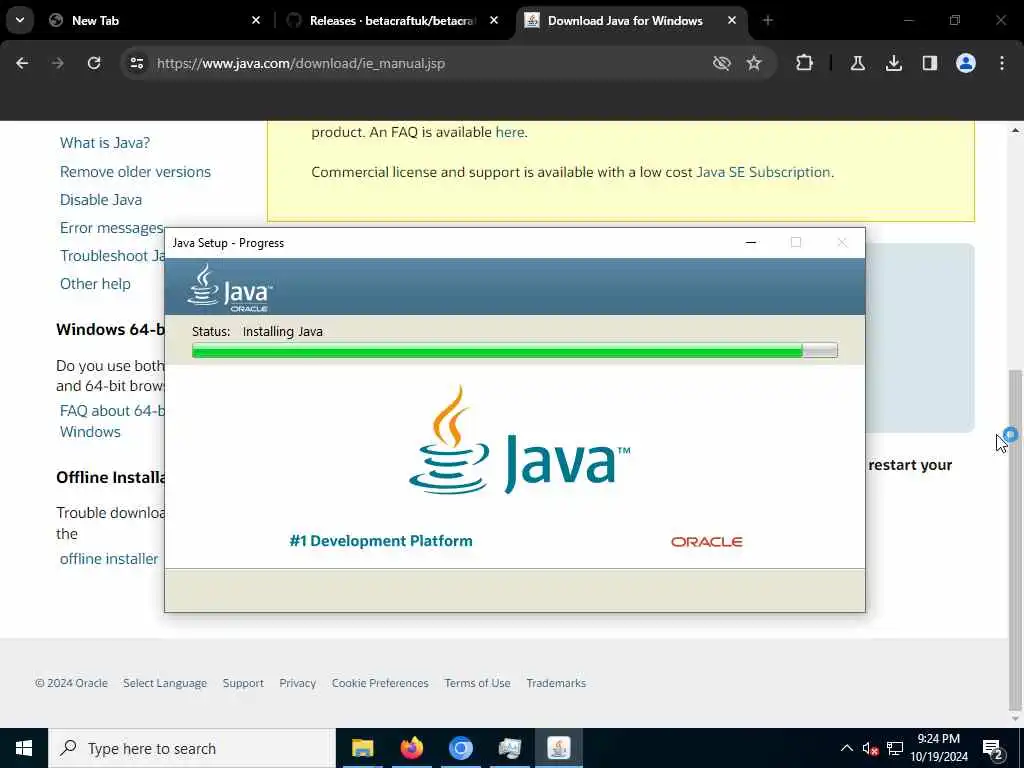
Task: Open the Chromium browser taskbar icon
Action: (x=460, y=748)
